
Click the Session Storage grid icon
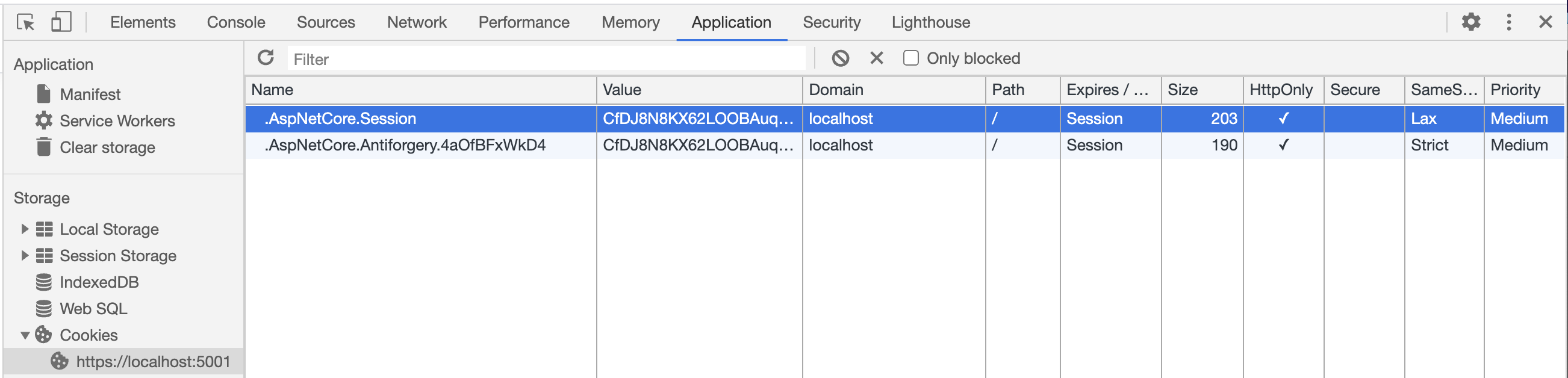tap(44, 256)
